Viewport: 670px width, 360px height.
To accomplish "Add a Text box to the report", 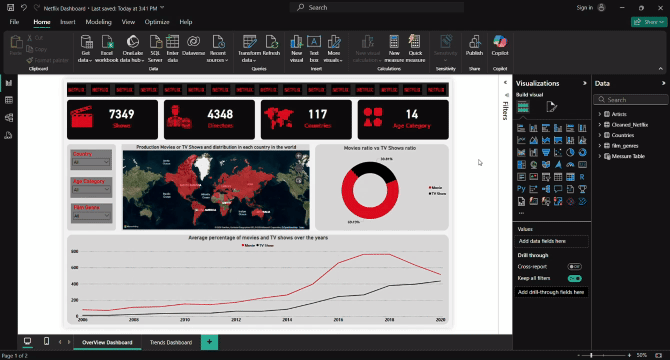I will (314, 49).
